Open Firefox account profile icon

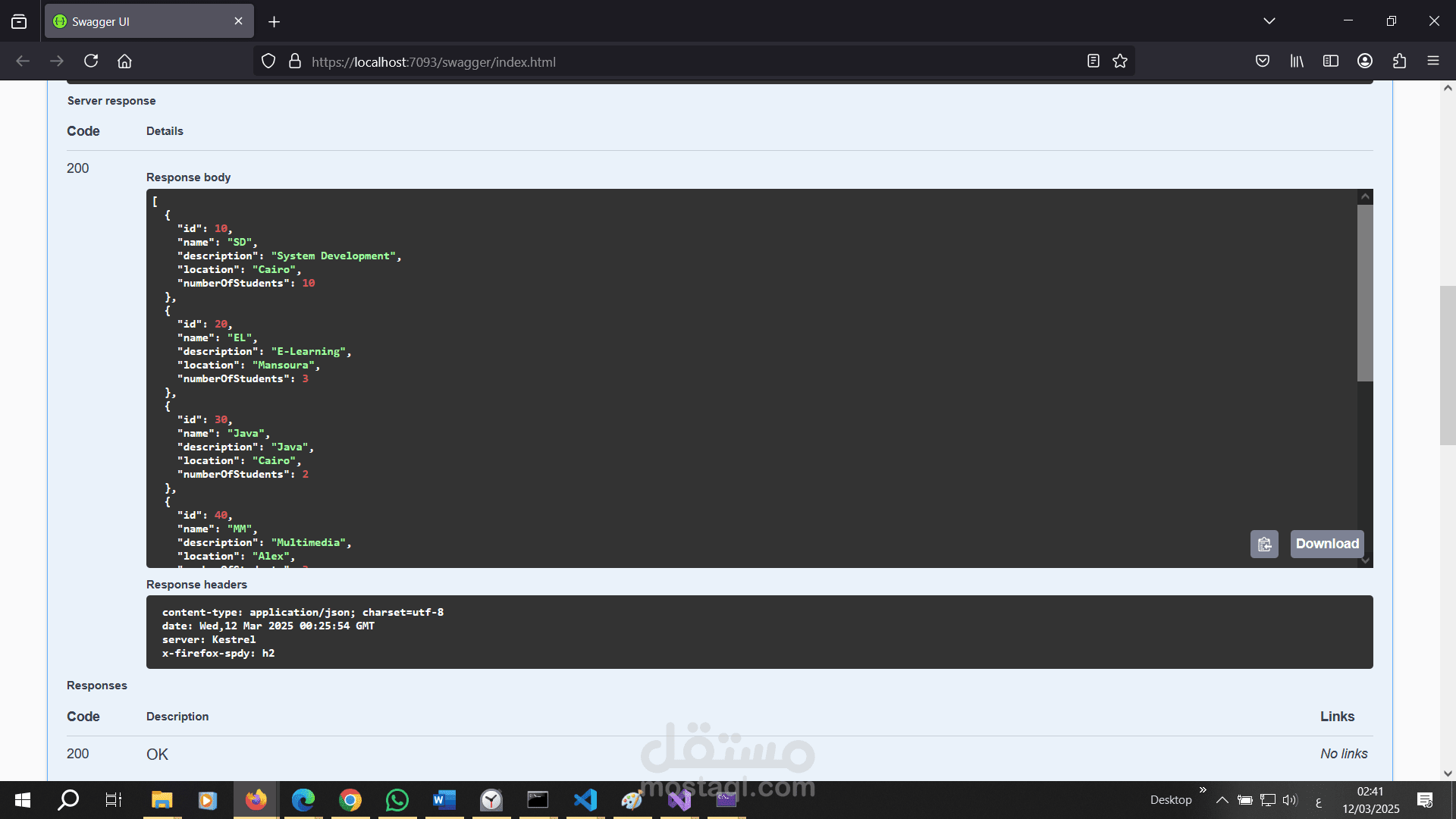tap(1365, 61)
